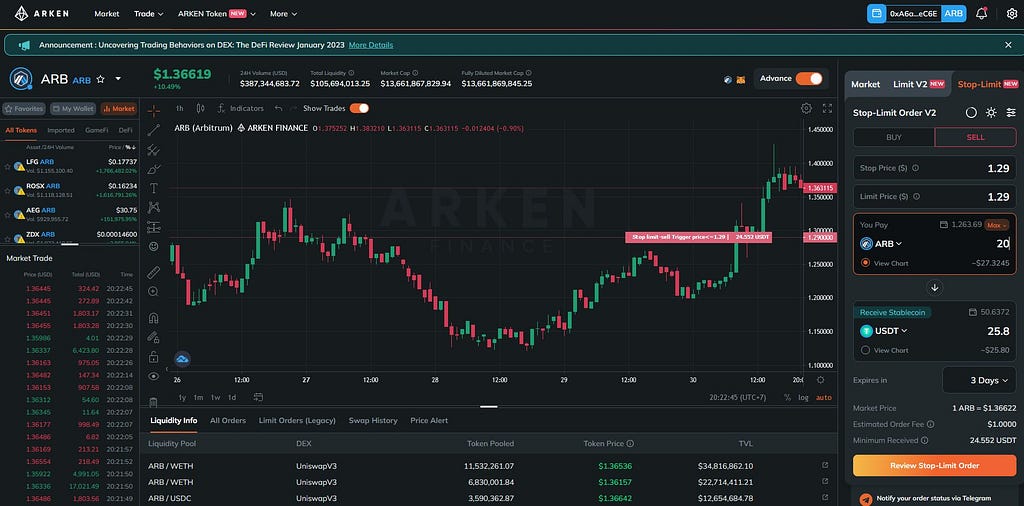This screenshot has width=1024, height=506.
Task: Click the wallet icon beside the address
Action: 876,13
